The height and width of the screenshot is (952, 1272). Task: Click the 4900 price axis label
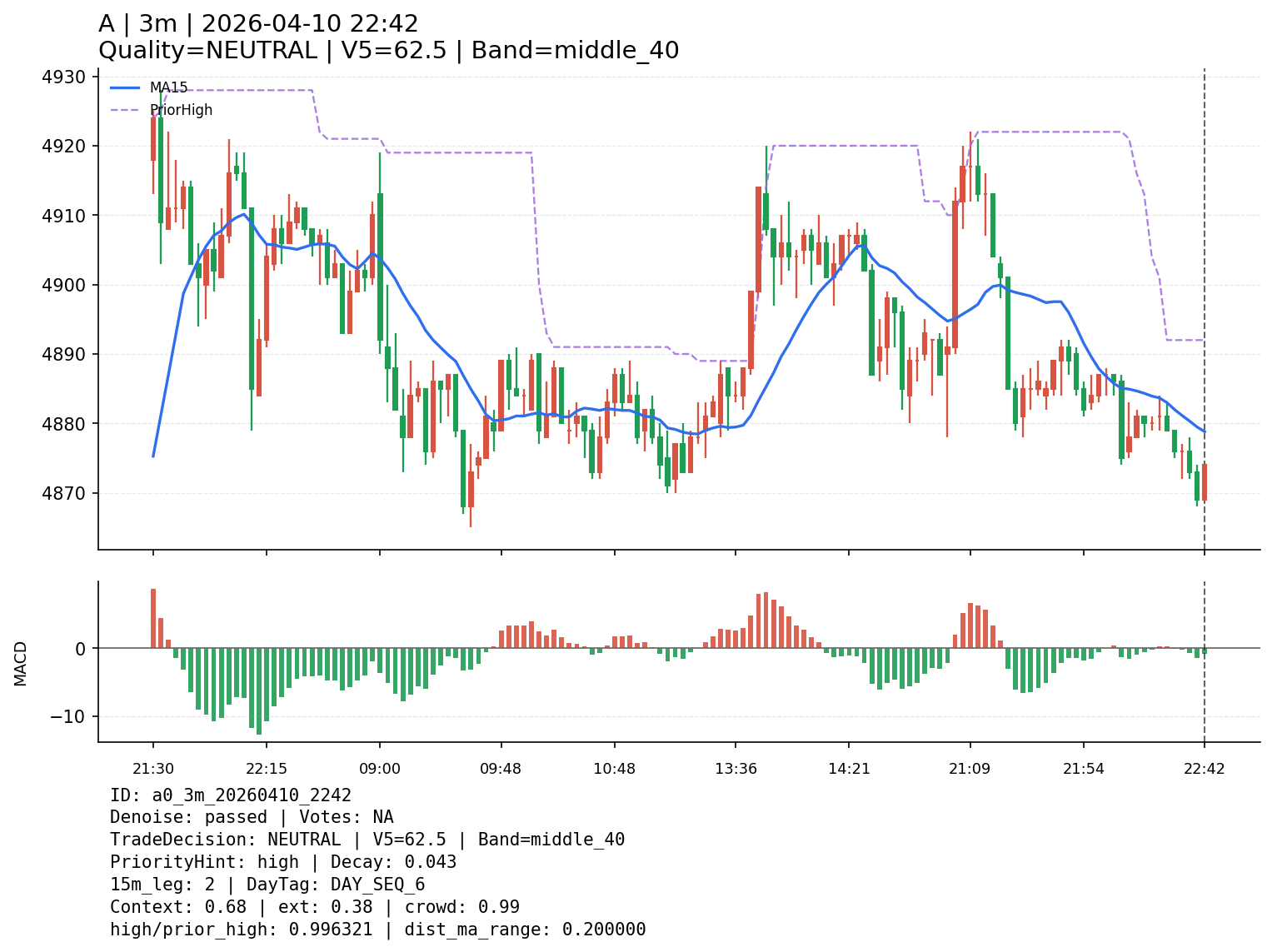[x=63, y=285]
